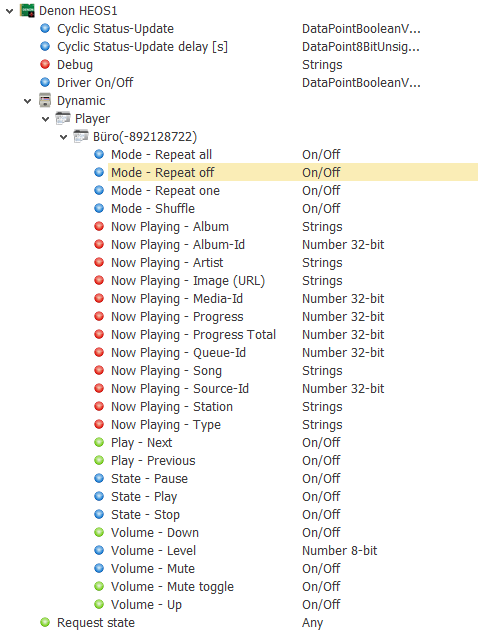Select Cyclic Status-Update delay [s] entry
This screenshot has height=639, width=478.
point(142,47)
